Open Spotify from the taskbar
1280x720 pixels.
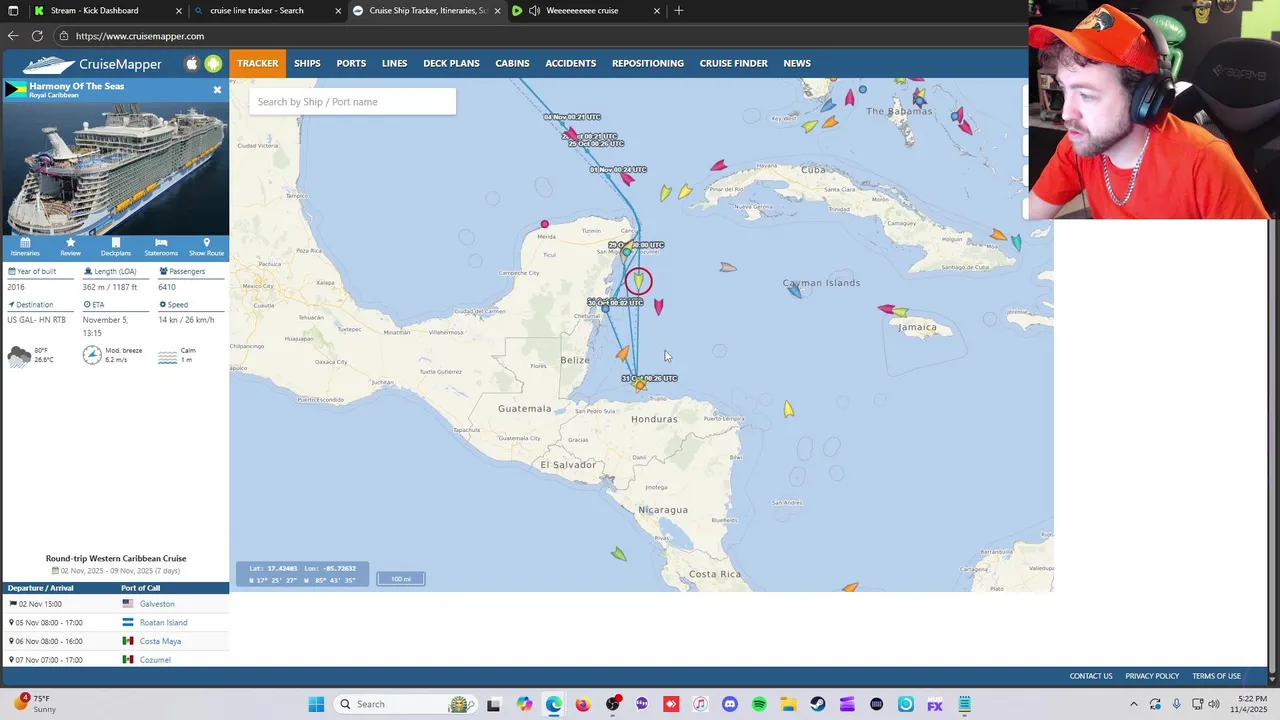[759, 704]
